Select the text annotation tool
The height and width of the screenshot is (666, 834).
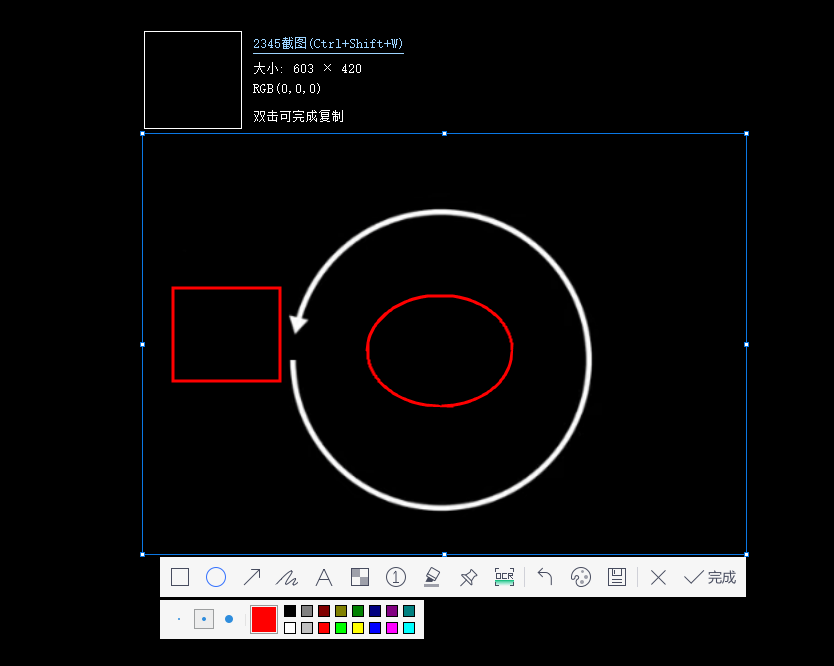point(324,577)
